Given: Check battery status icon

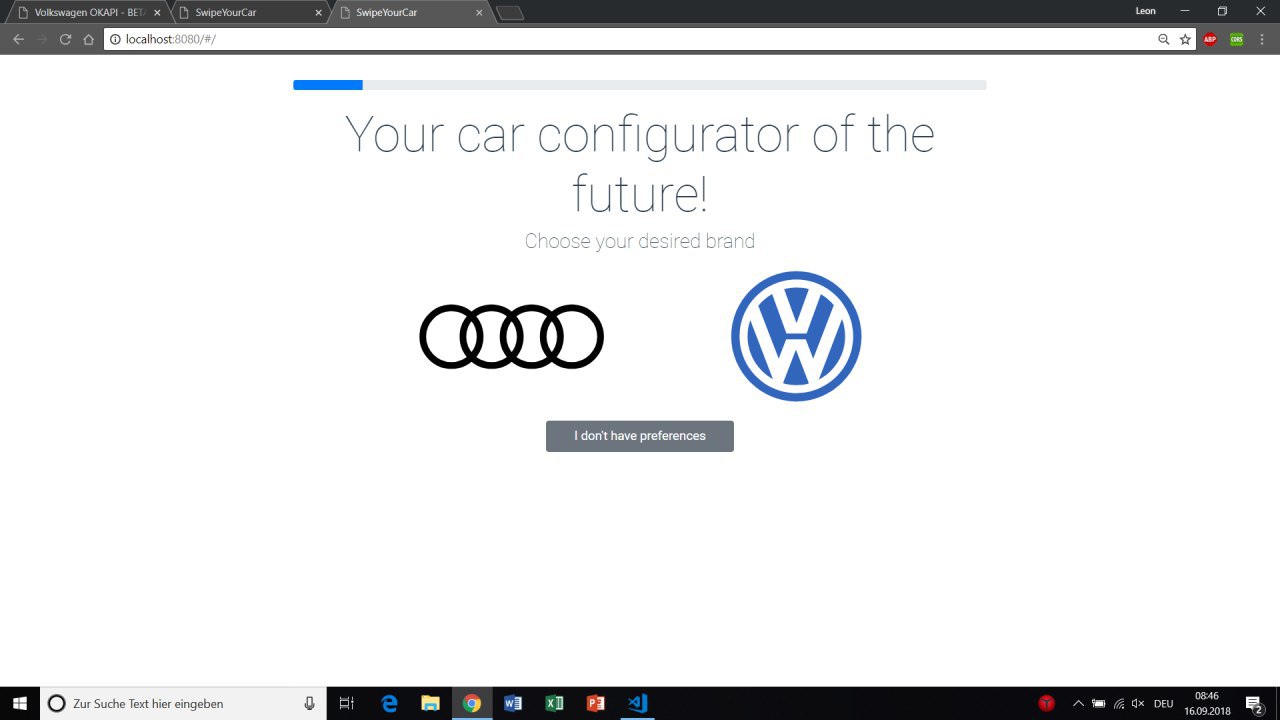Looking at the screenshot, I should point(1098,703).
